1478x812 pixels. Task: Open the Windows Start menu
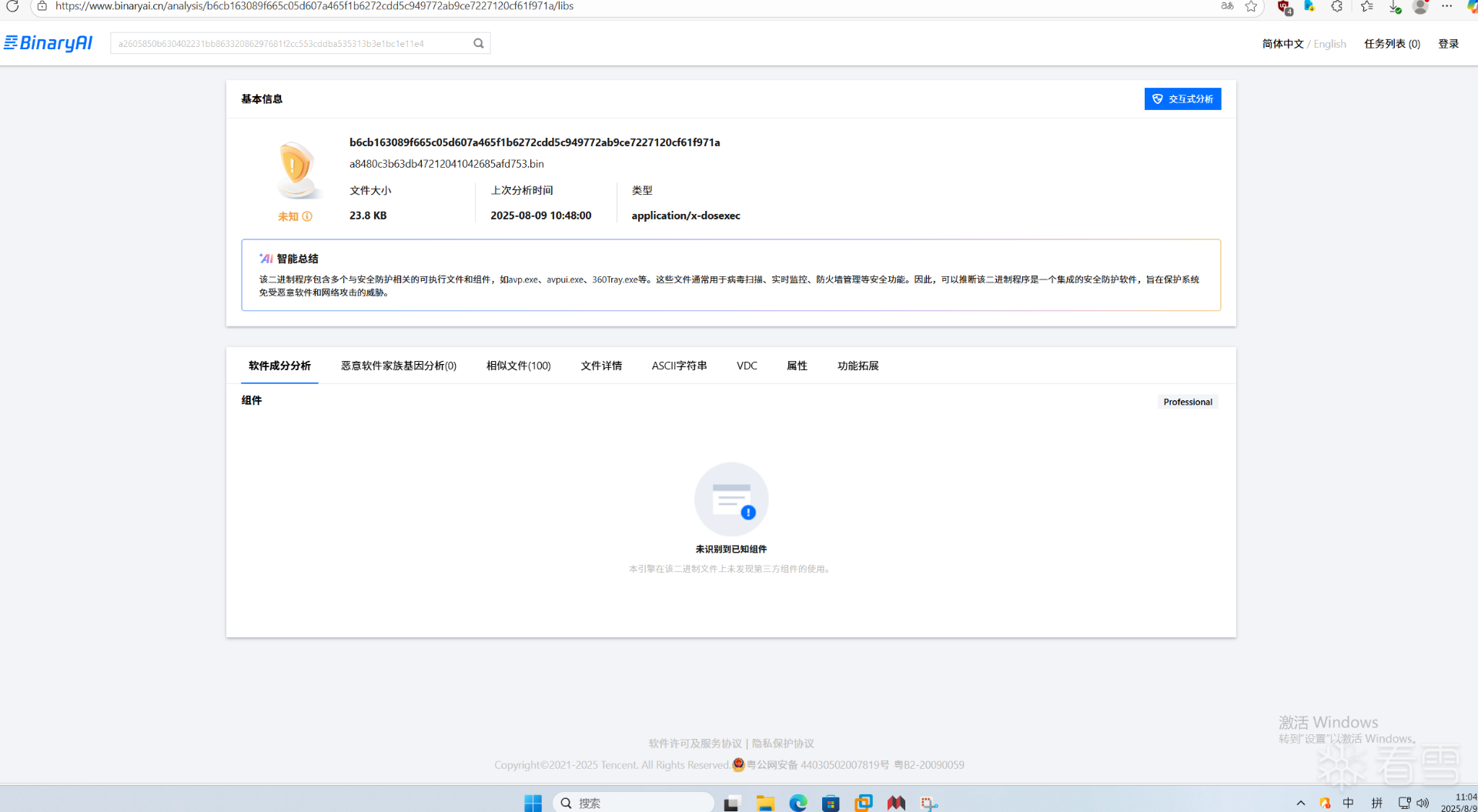(533, 803)
